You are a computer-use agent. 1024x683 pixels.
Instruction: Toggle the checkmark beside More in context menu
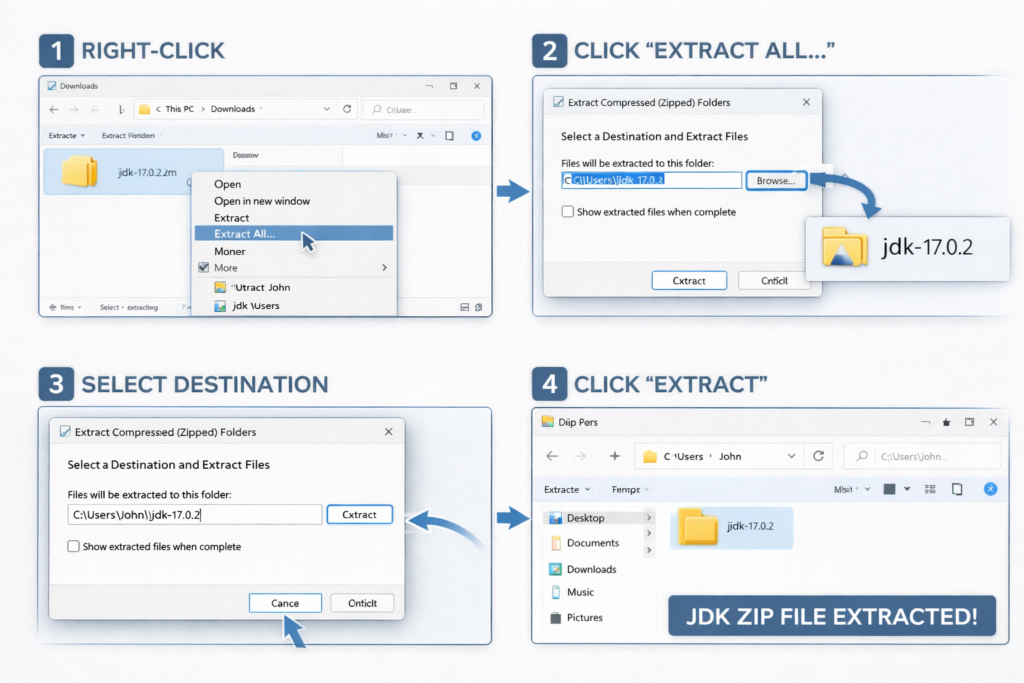(204, 268)
